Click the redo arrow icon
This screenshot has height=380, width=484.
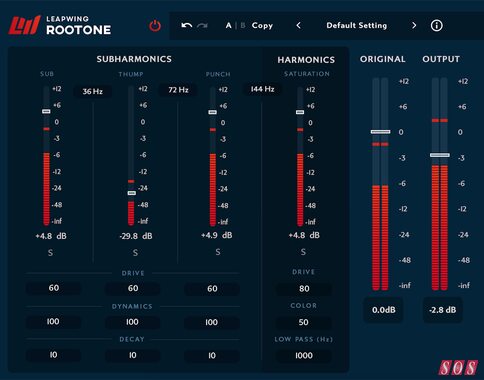click(x=202, y=25)
